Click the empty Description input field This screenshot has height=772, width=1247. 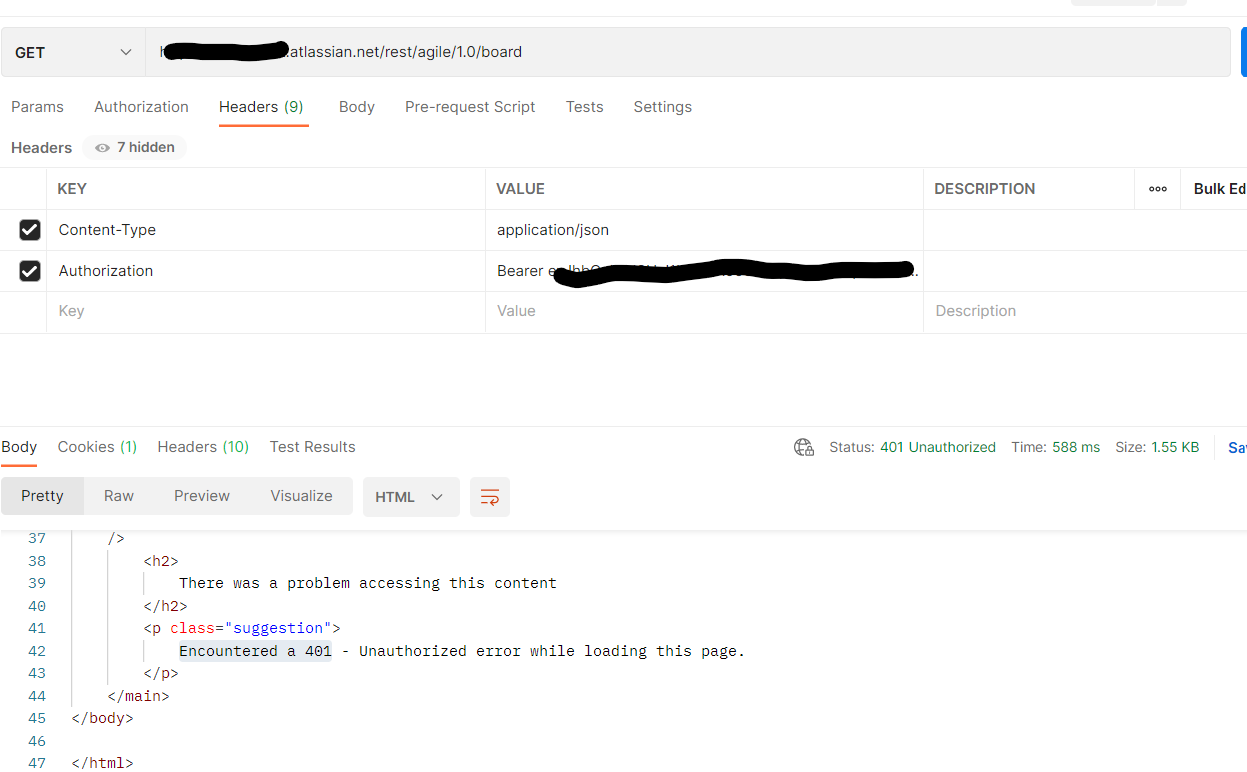point(1085,311)
